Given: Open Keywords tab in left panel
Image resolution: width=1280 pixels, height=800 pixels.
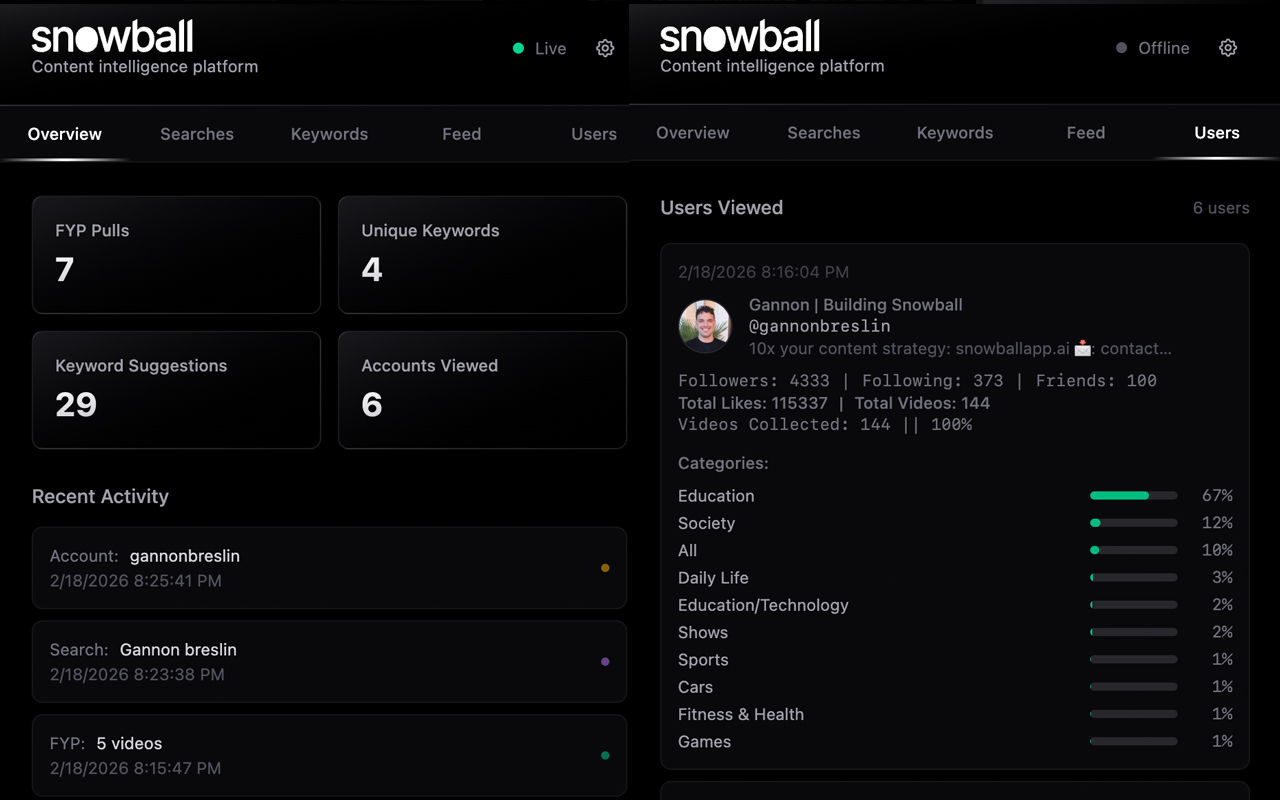Looking at the screenshot, I should [x=329, y=134].
